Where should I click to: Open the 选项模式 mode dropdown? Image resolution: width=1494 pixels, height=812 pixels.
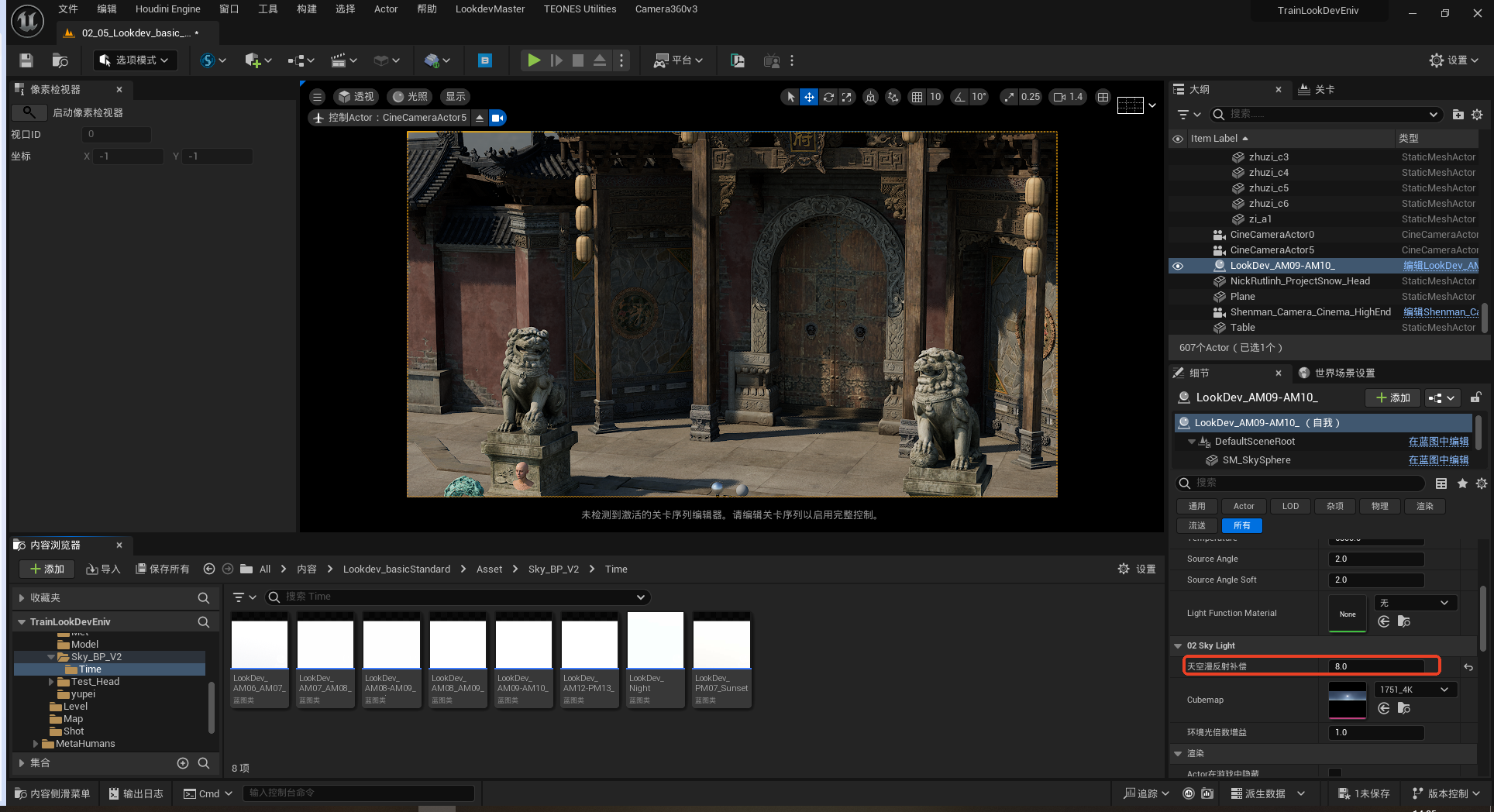tap(135, 60)
